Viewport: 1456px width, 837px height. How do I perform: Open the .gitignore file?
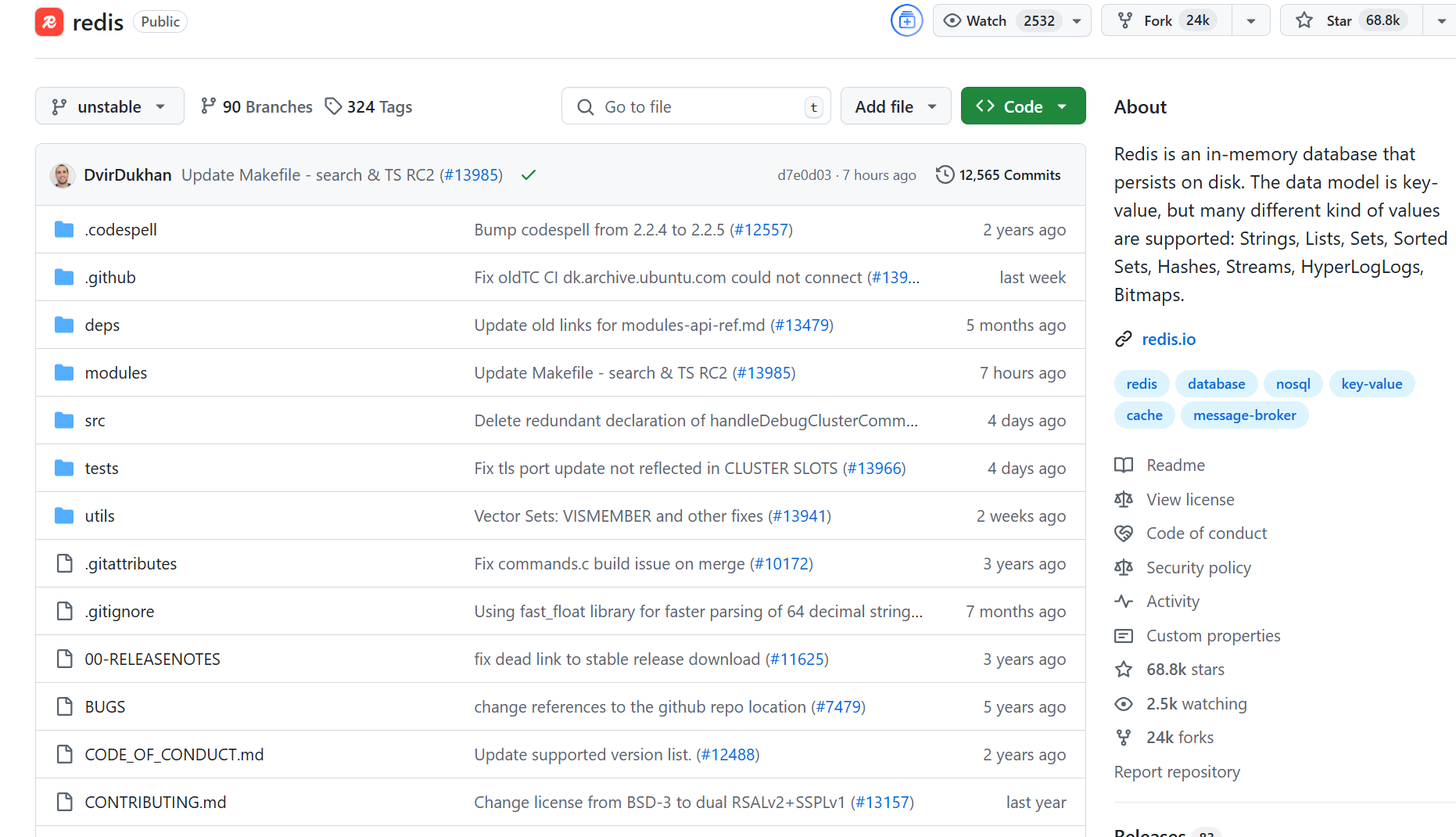(x=120, y=612)
